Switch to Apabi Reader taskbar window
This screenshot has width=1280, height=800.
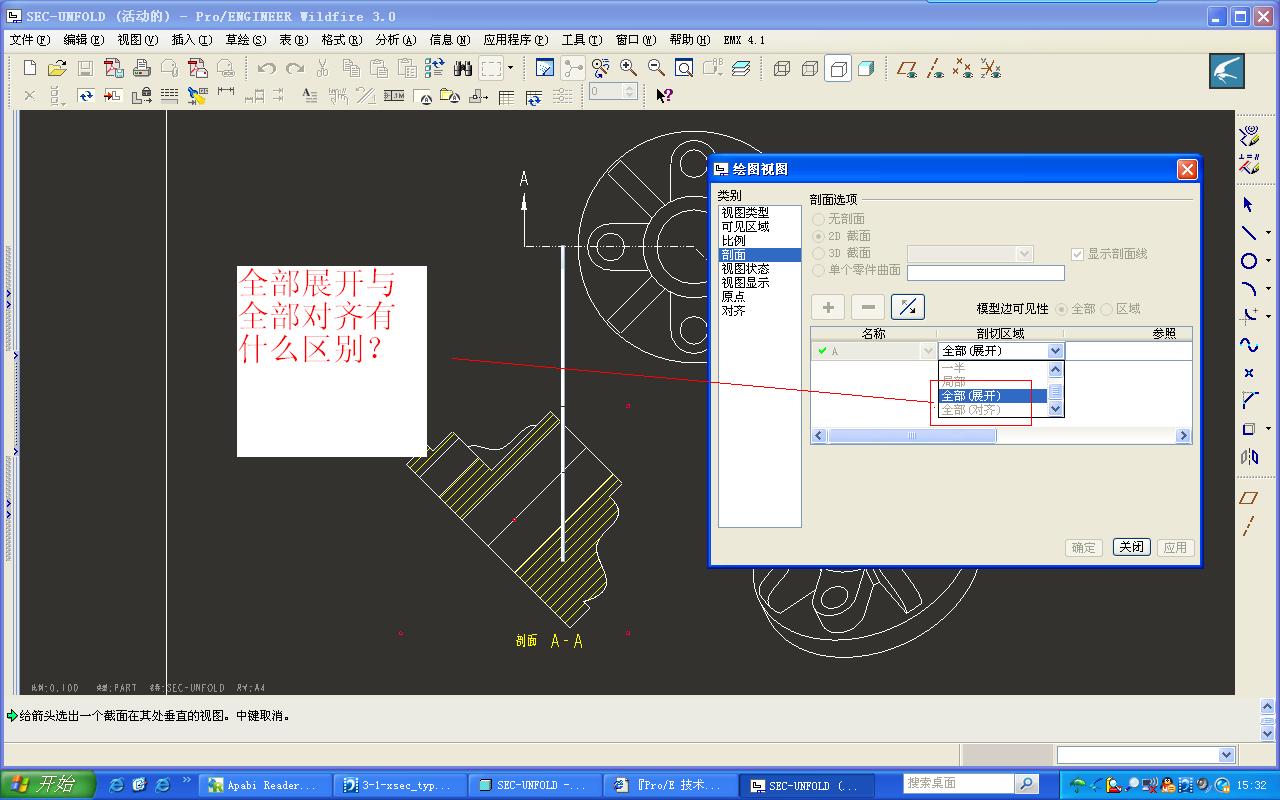tap(264, 785)
